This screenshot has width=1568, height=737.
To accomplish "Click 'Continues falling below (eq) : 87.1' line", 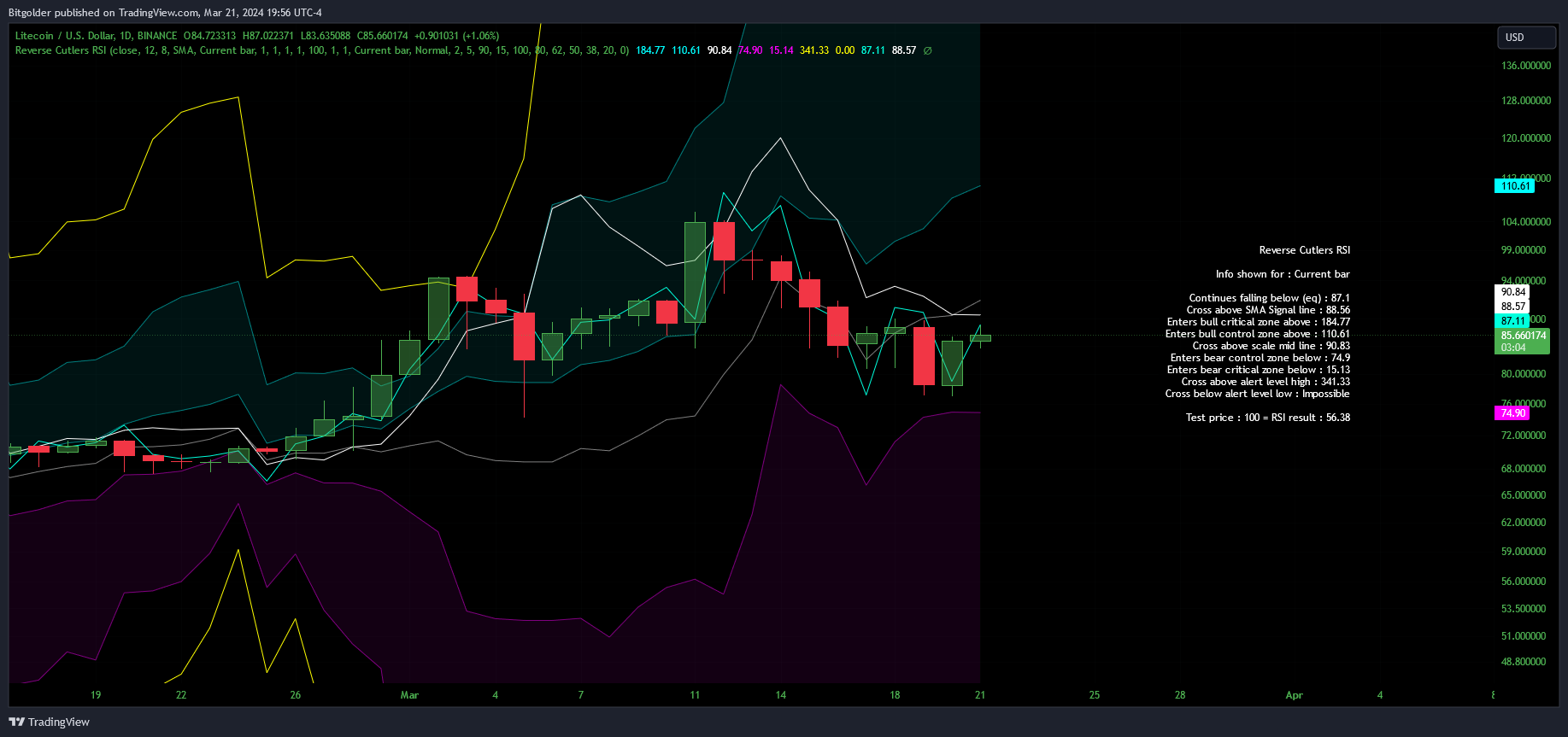I will [x=1270, y=298].
